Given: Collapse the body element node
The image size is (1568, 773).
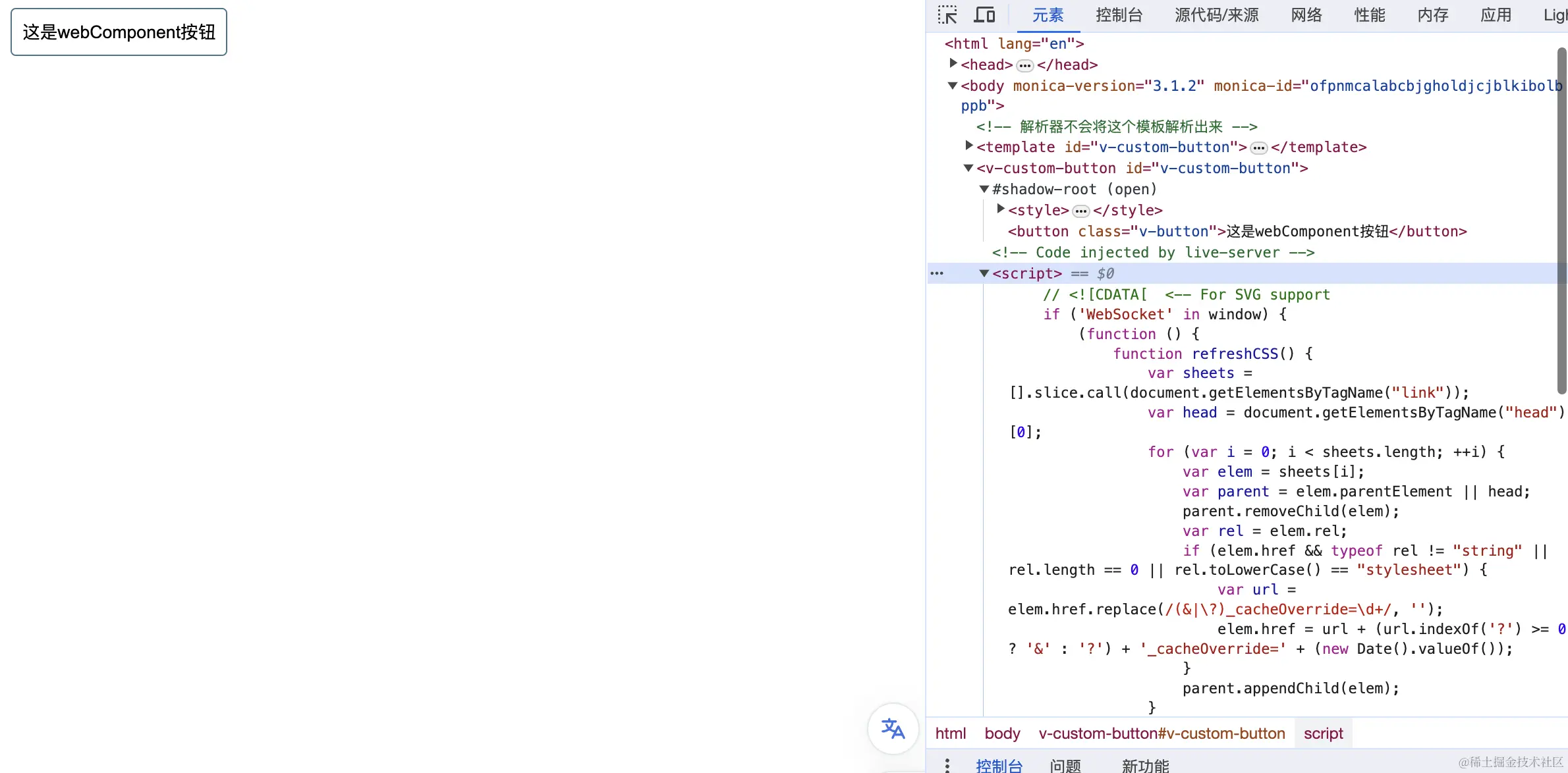Looking at the screenshot, I should coord(953,86).
